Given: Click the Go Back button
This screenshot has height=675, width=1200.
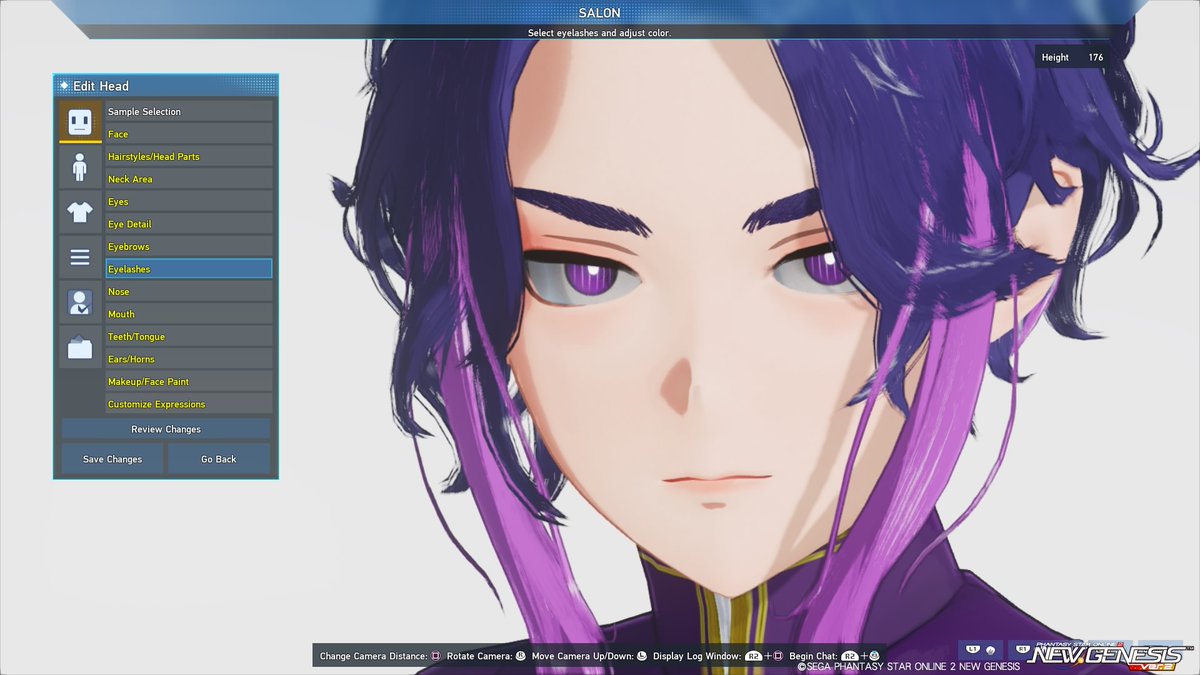Looking at the screenshot, I should (x=219, y=459).
